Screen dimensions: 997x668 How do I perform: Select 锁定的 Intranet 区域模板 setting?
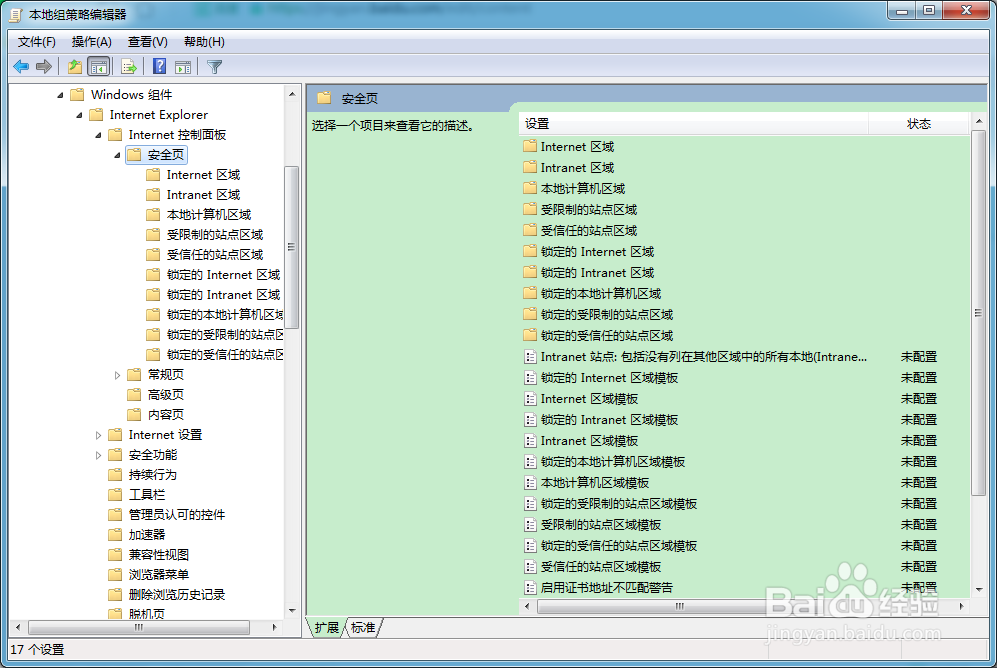[609, 419]
